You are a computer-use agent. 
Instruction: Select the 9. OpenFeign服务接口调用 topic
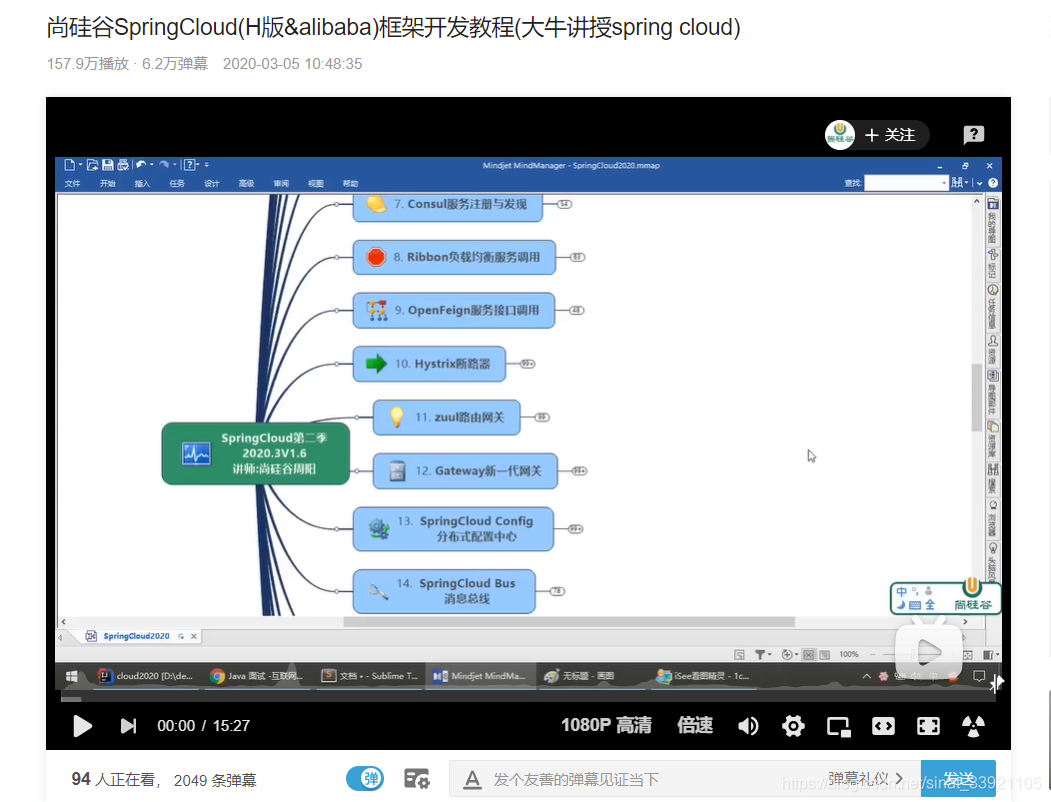point(454,310)
